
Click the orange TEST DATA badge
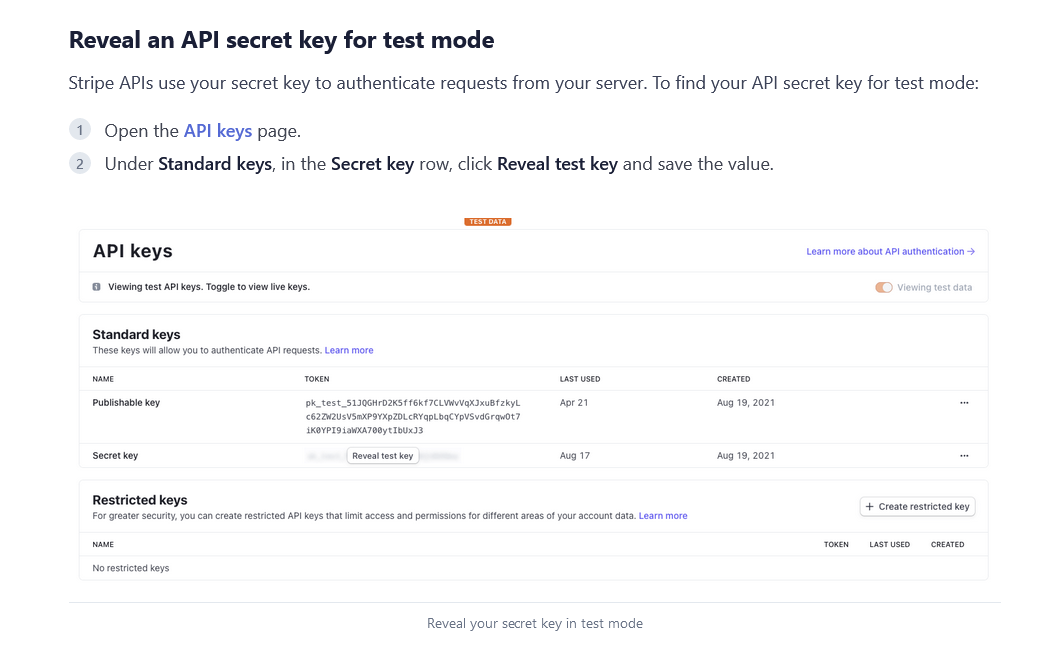(487, 221)
